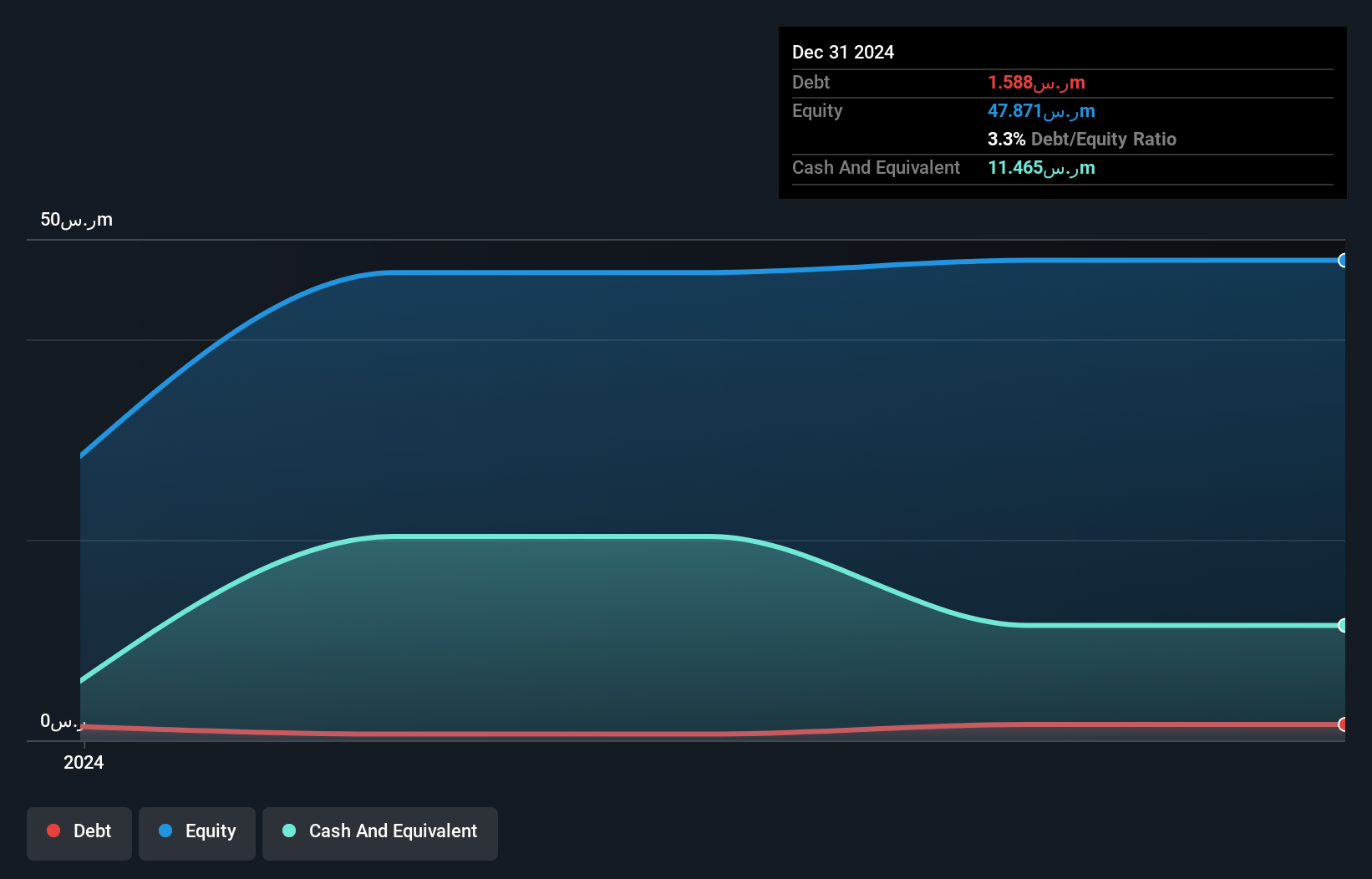Select the Debt endpoint marker on chart
The height and width of the screenshot is (879, 1372).
[1343, 724]
